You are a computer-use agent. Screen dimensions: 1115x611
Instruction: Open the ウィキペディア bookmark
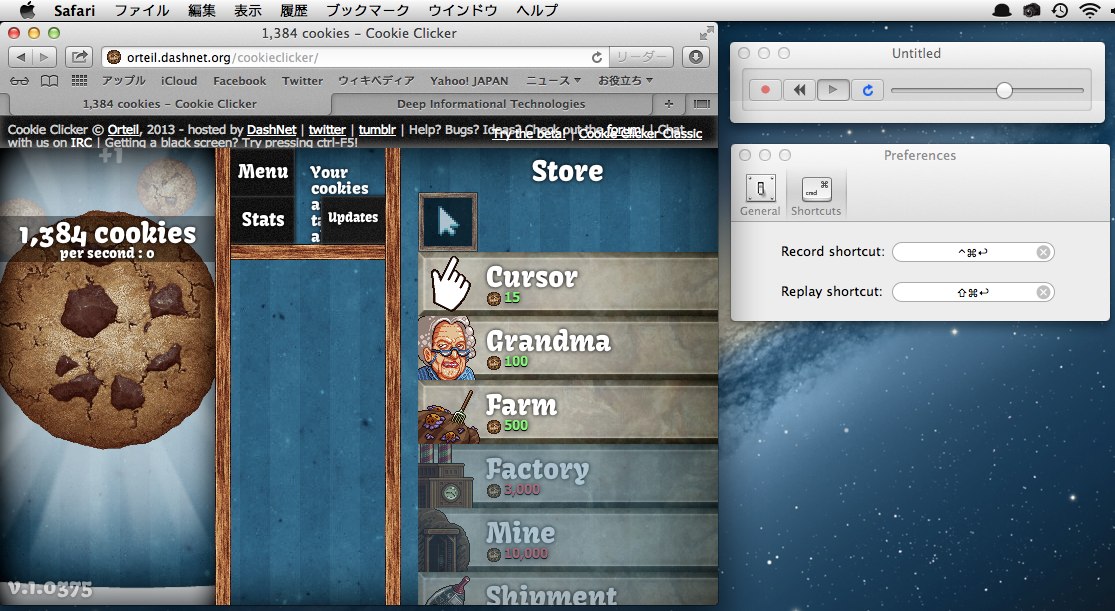(376, 81)
